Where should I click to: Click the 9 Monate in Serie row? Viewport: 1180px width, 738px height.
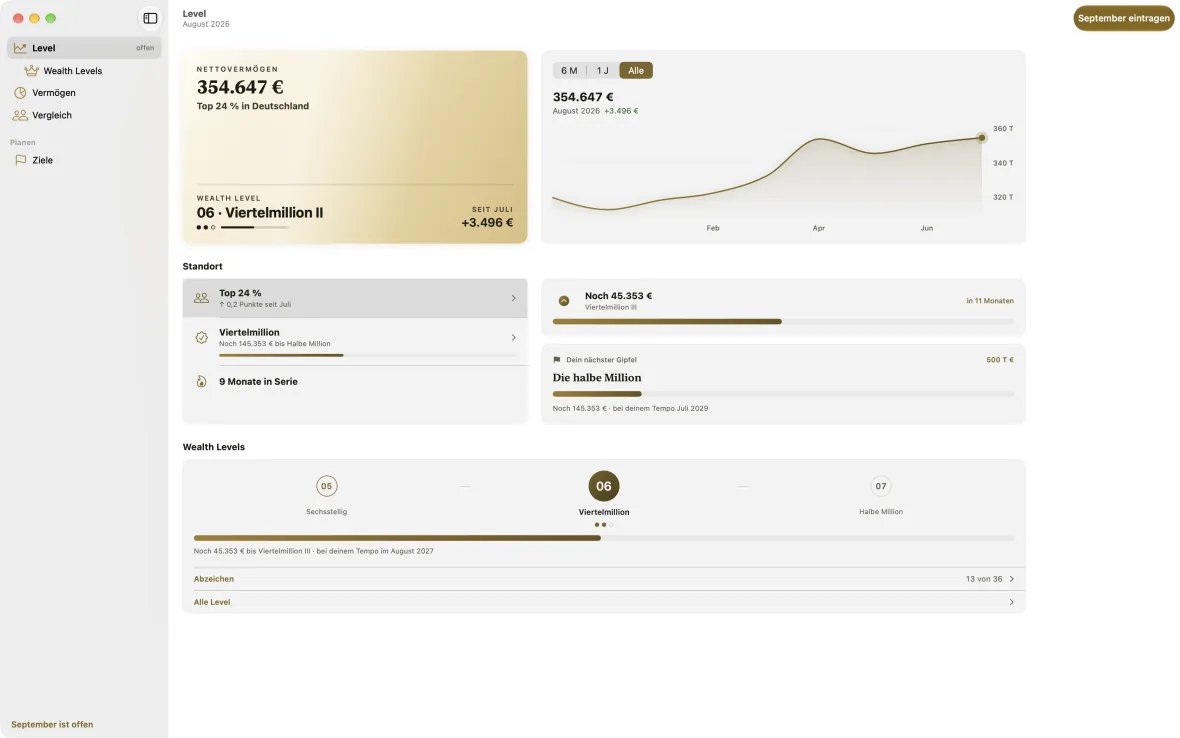click(x=354, y=381)
